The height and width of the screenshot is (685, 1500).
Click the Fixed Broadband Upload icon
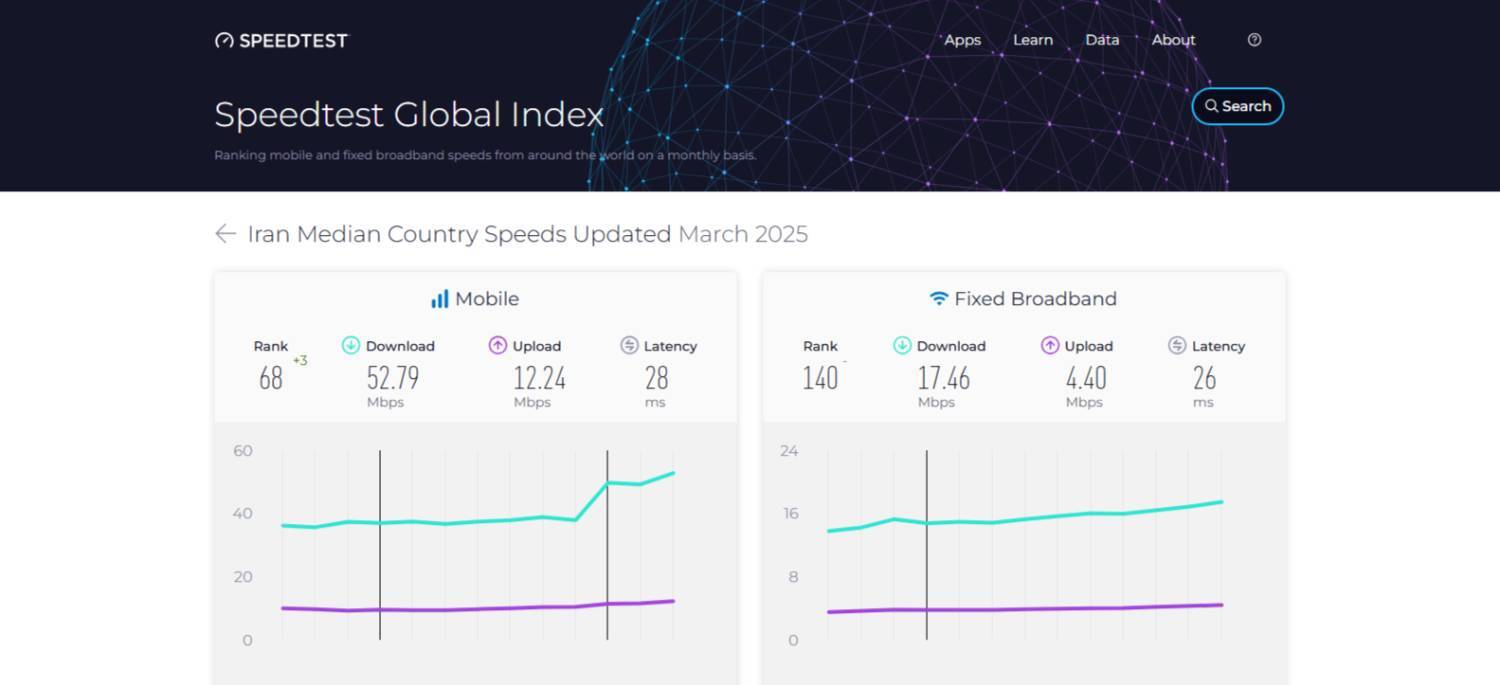(x=1049, y=346)
